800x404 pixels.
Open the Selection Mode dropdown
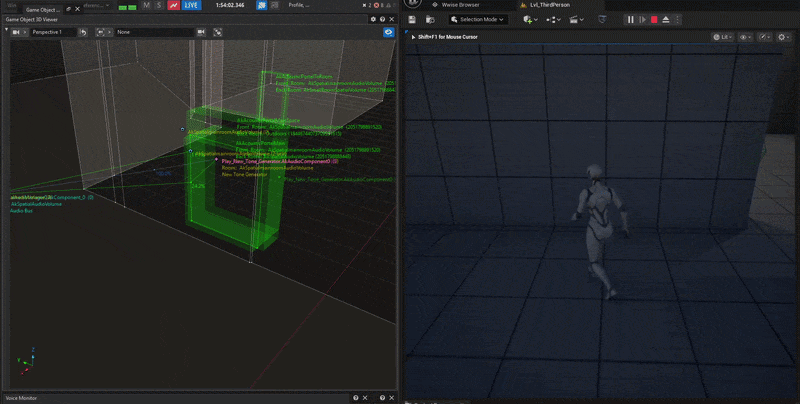(x=478, y=19)
